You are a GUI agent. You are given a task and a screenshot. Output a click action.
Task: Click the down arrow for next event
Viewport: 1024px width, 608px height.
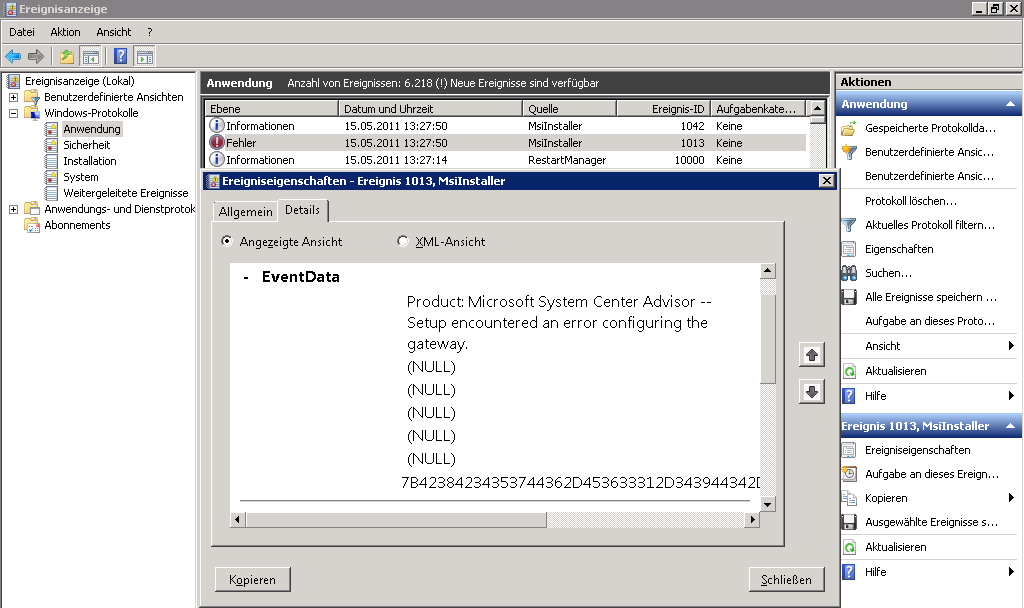click(812, 393)
